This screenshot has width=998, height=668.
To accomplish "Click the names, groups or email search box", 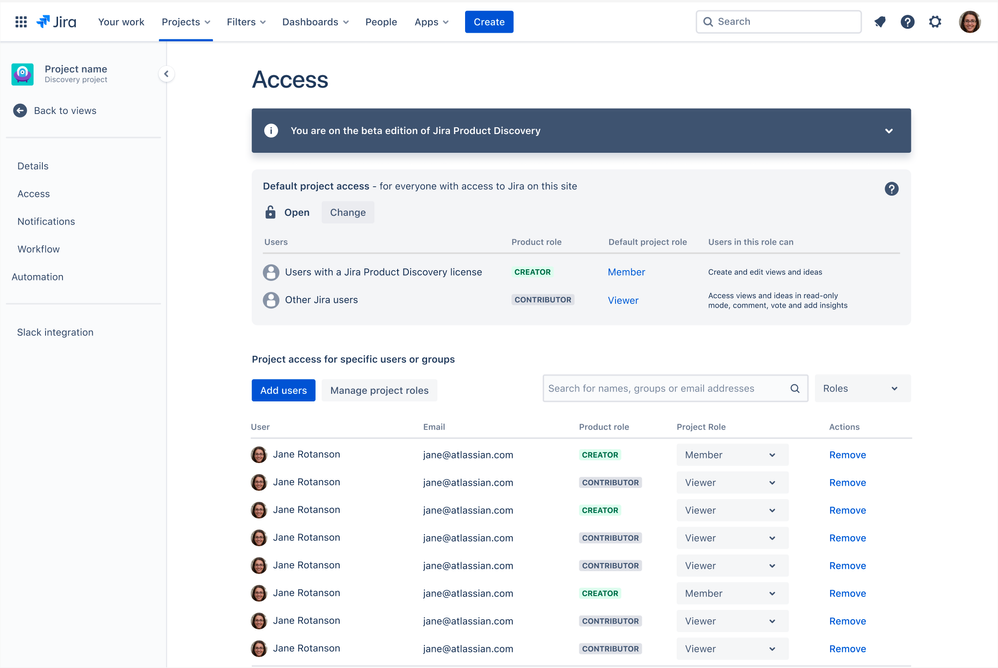I will 675,389.
